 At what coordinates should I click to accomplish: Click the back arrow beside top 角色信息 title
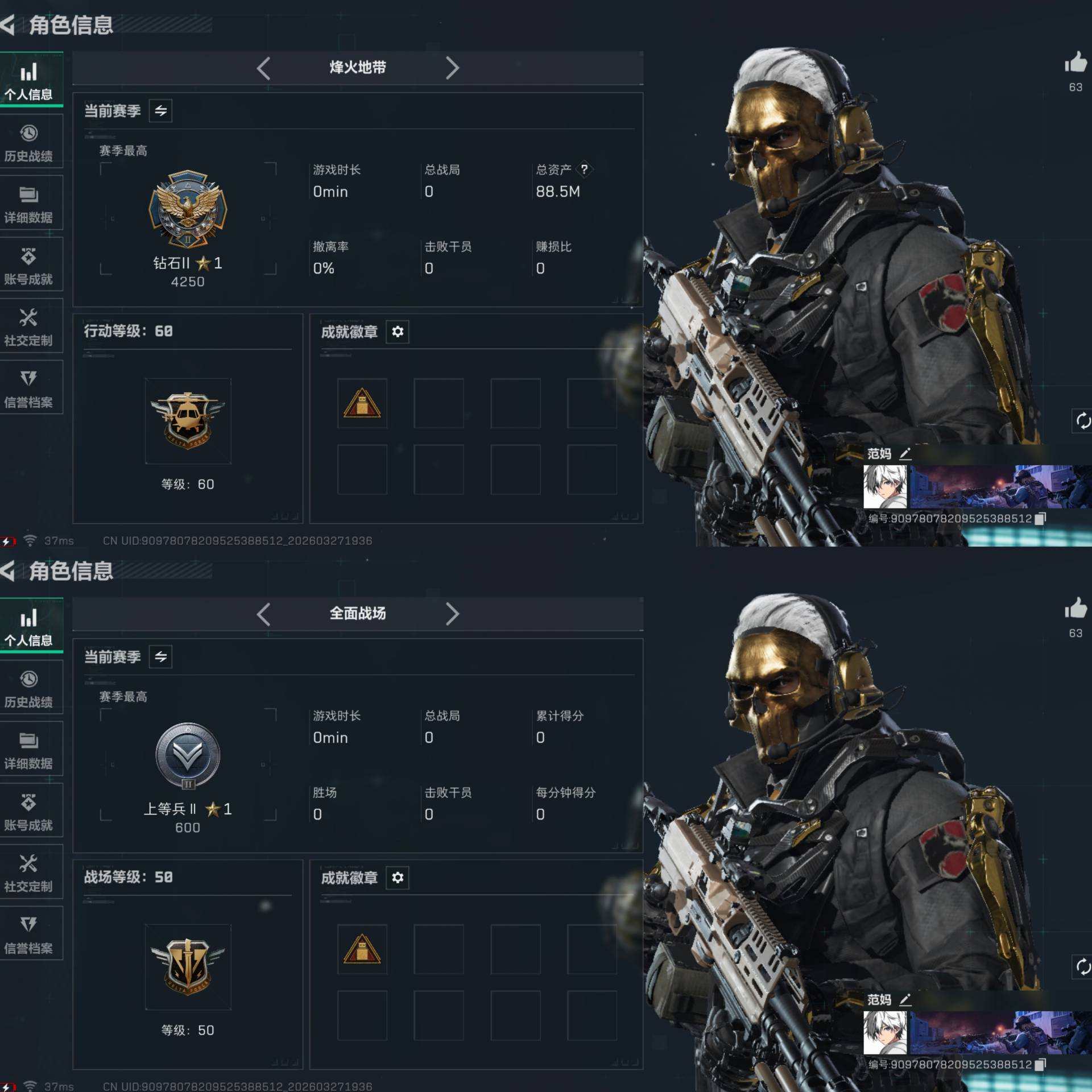click(8, 24)
